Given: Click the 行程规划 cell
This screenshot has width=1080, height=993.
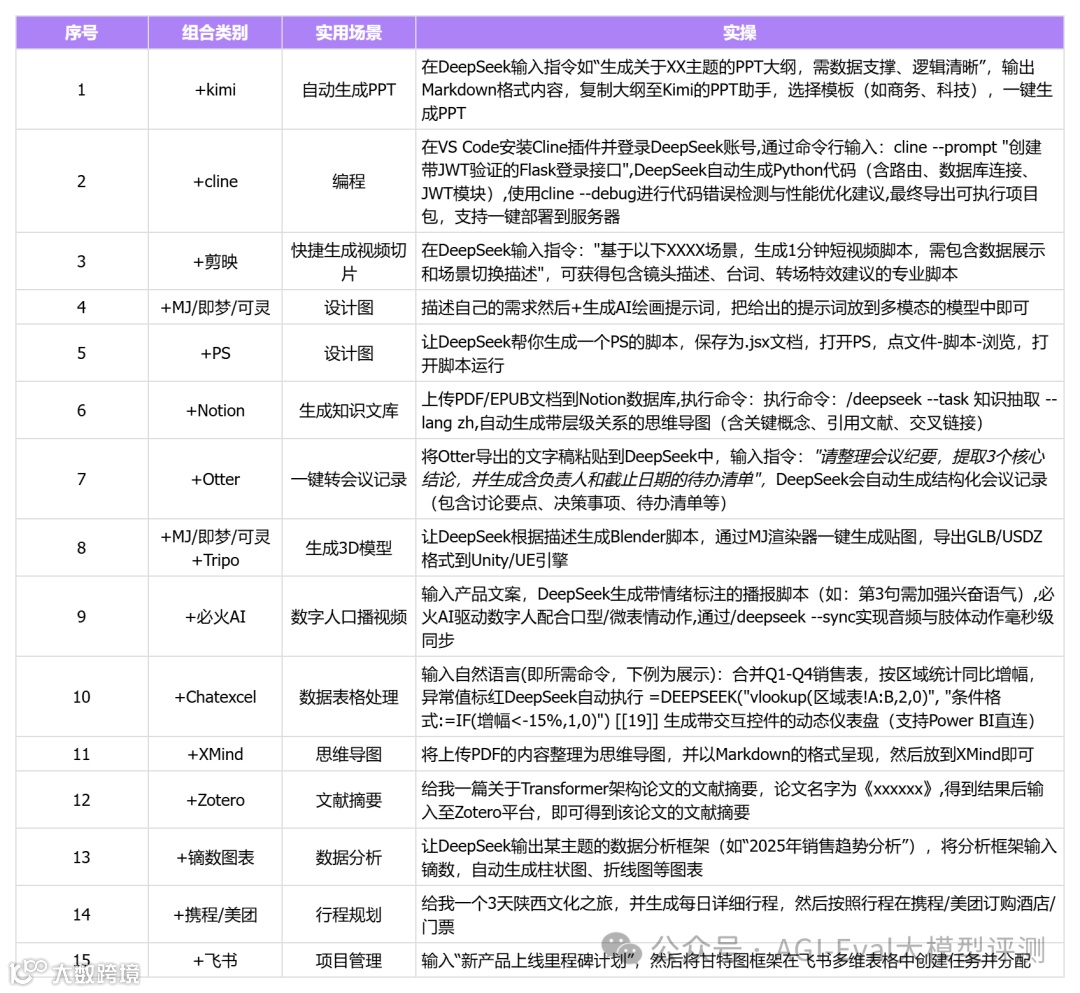Looking at the screenshot, I should coord(349,914).
